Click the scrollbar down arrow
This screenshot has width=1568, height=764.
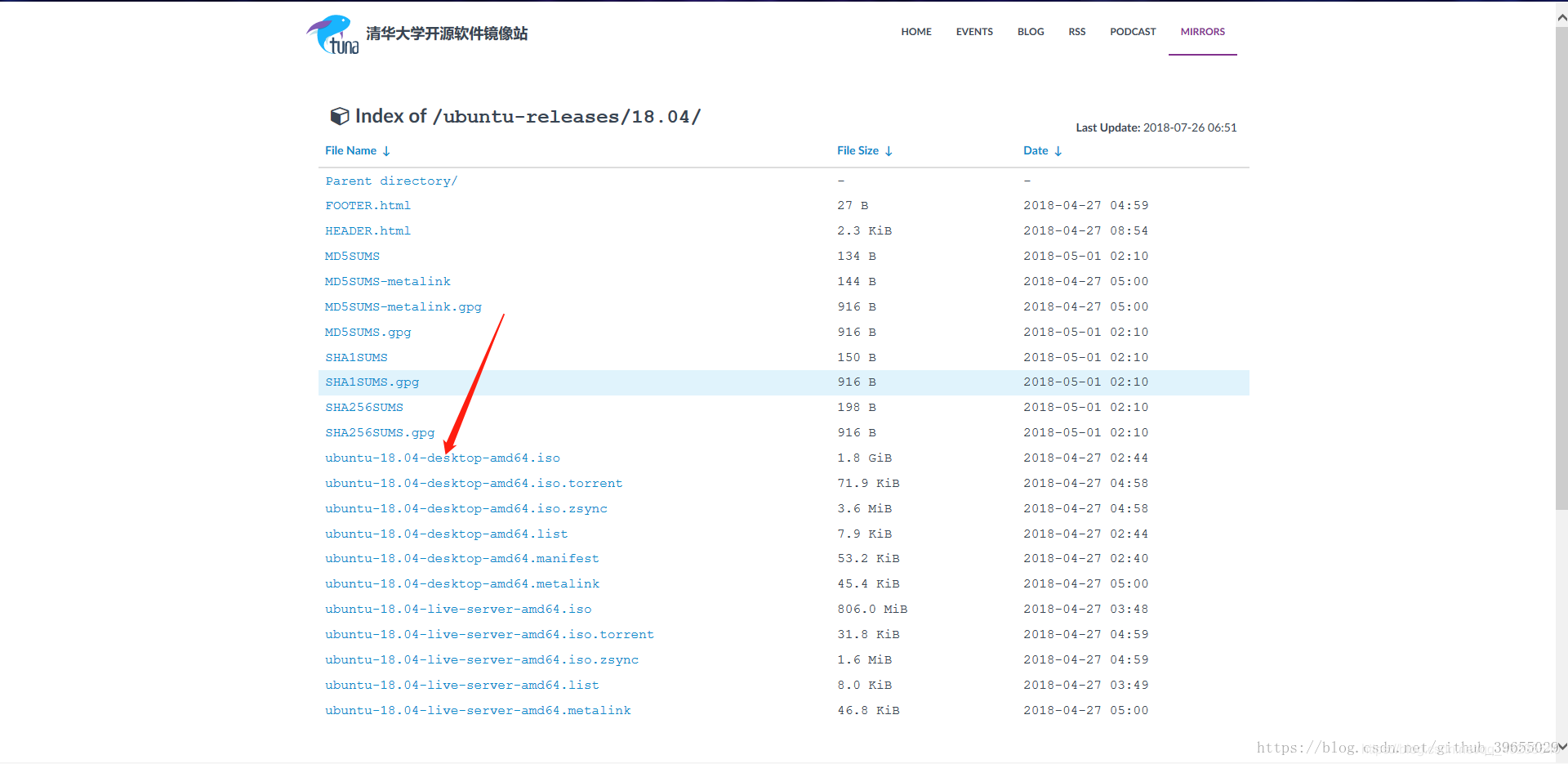pos(1561,747)
